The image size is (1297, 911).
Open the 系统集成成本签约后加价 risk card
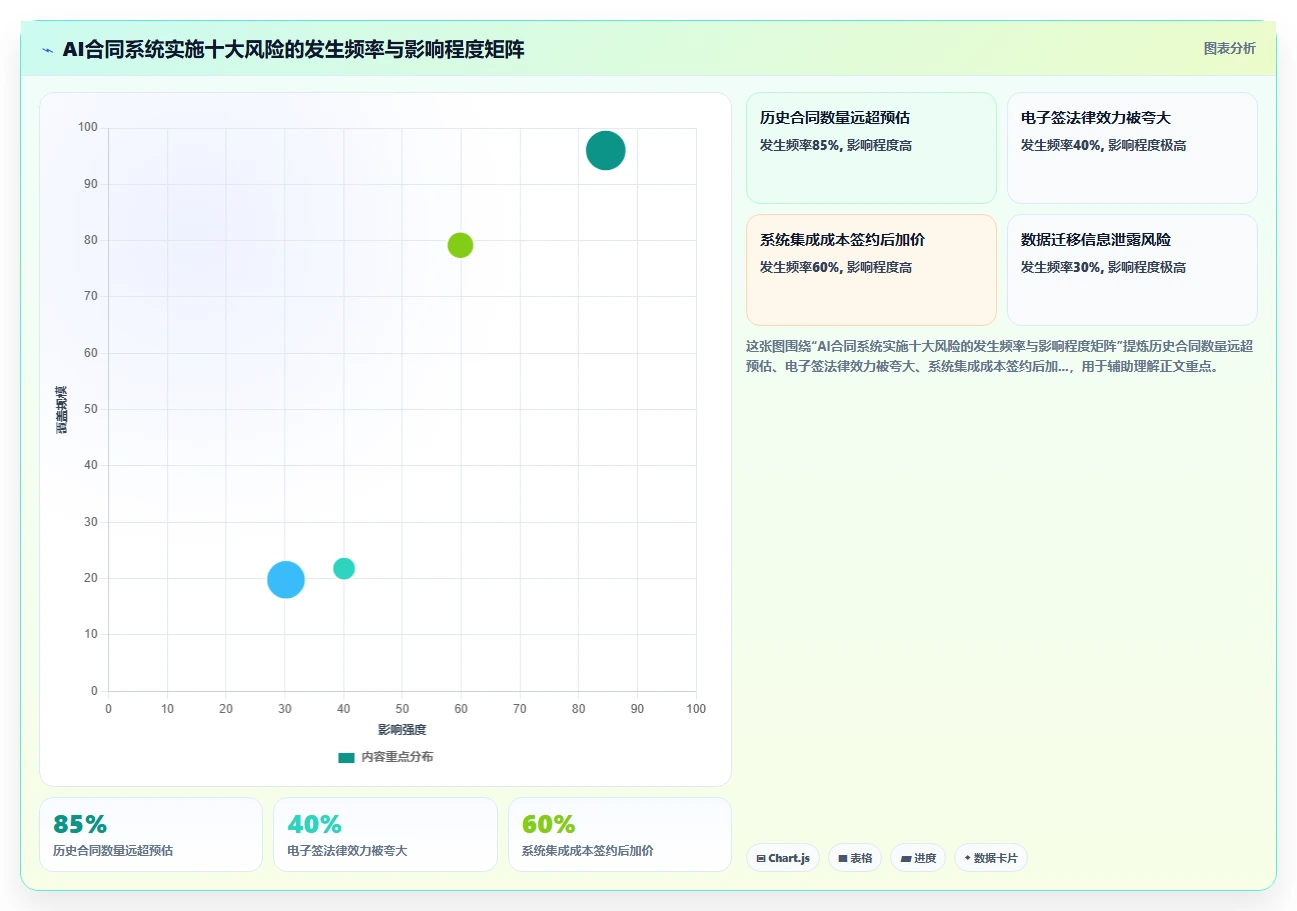point(871,270)
